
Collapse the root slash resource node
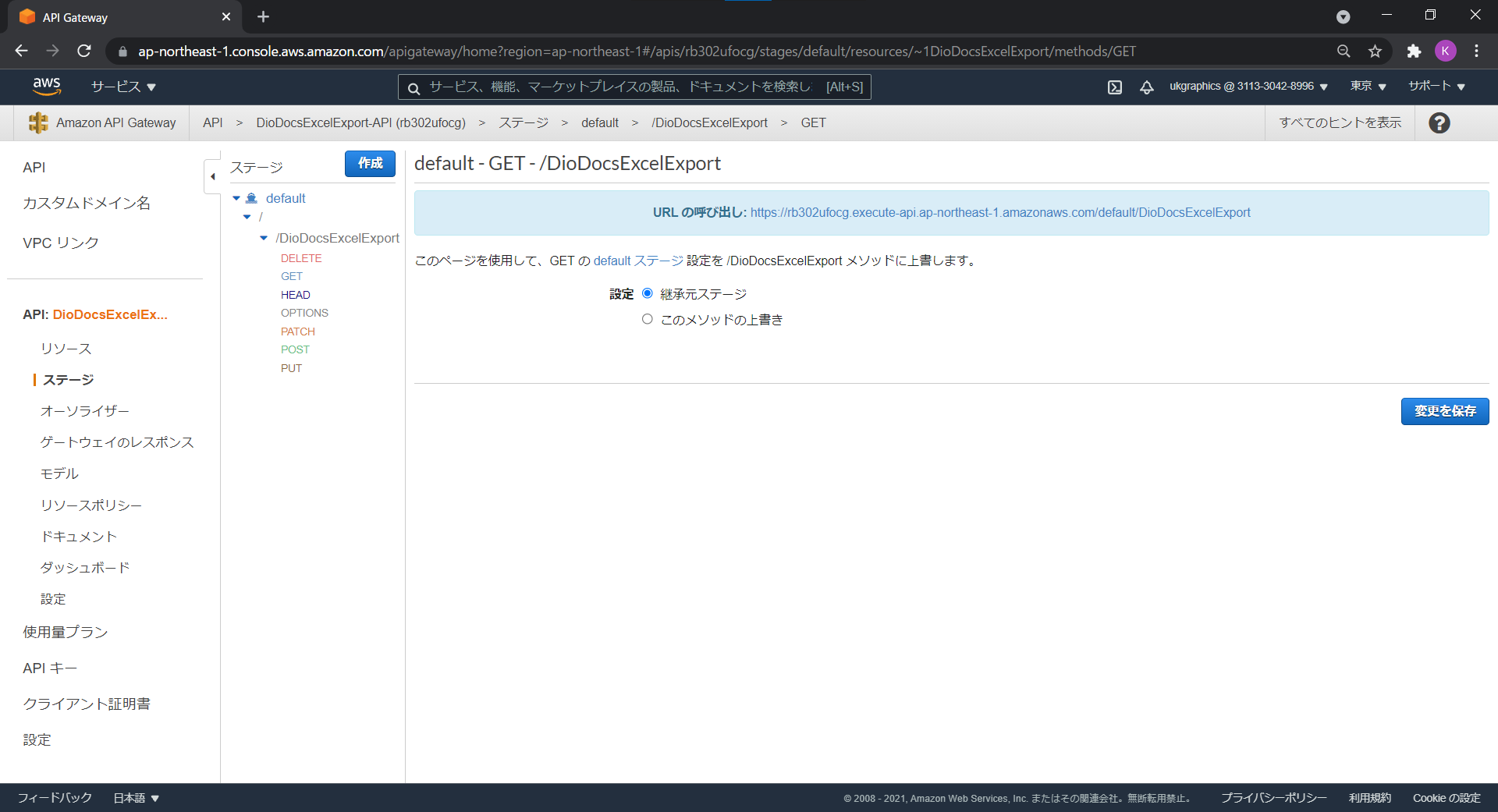coord(247,217)
